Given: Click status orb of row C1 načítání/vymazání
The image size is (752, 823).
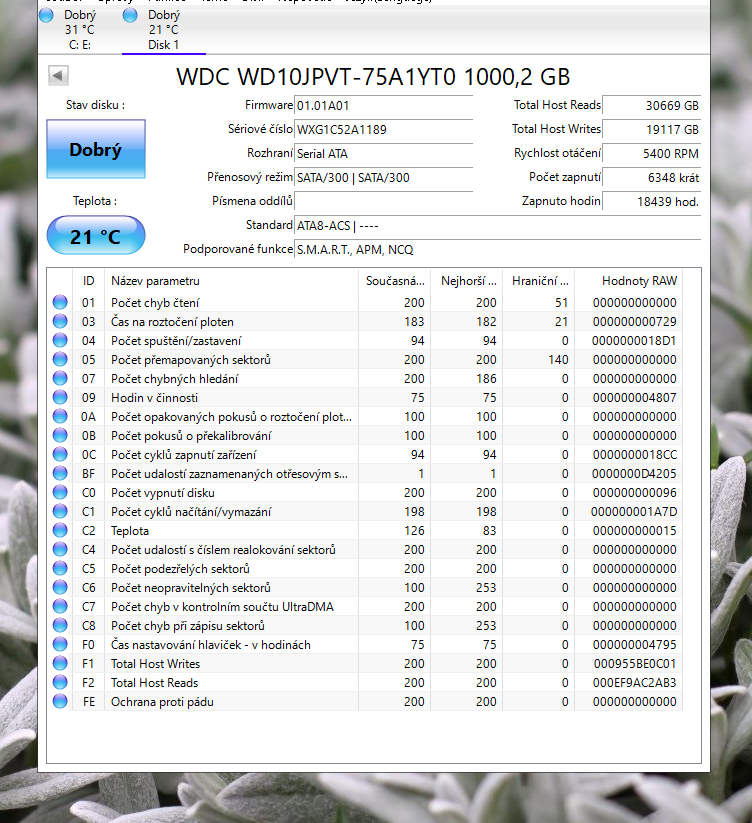Looking at the screenshot, I should 60,511.
